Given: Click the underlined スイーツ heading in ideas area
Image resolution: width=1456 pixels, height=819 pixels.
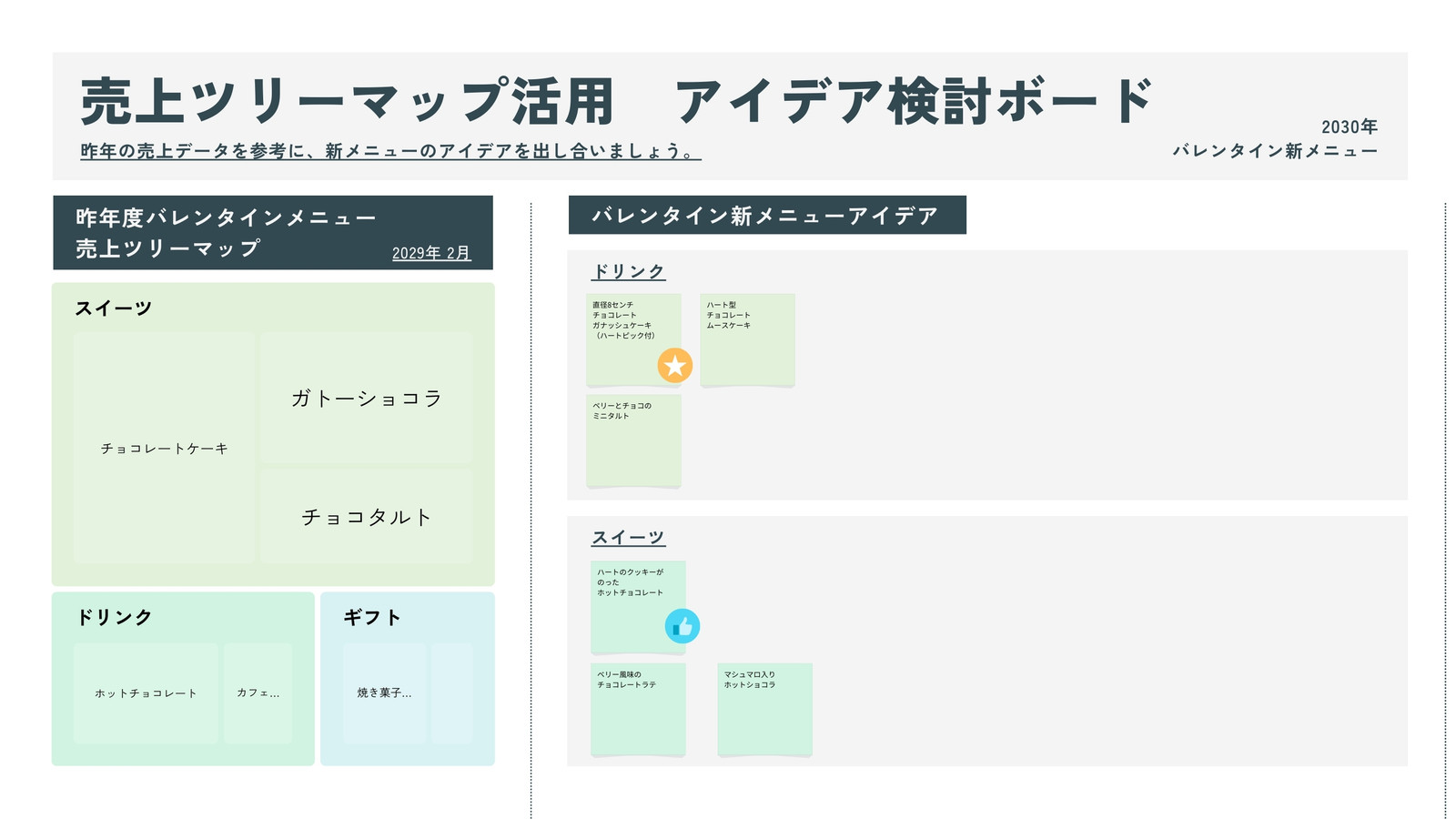Looking at the screenshot, I should tap(629, 538).
